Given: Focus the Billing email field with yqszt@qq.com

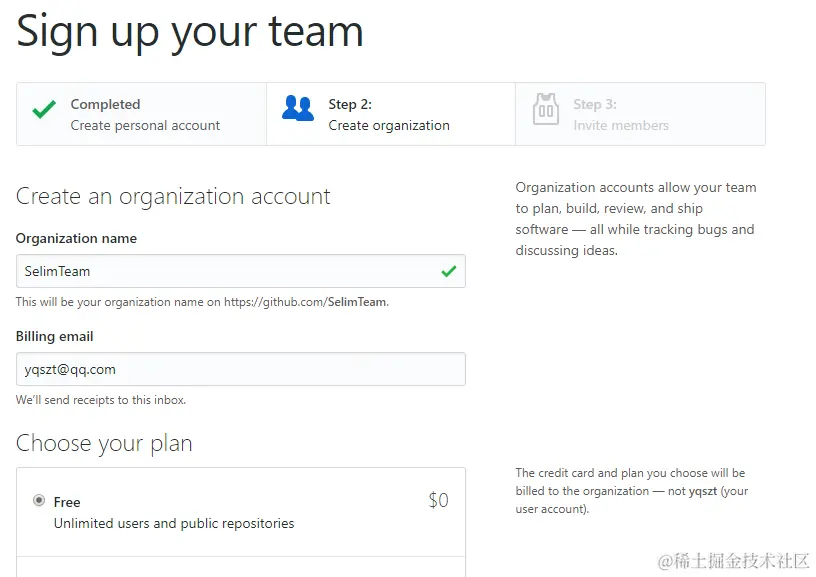Looking at the screenshot, I should click(241, 369).
